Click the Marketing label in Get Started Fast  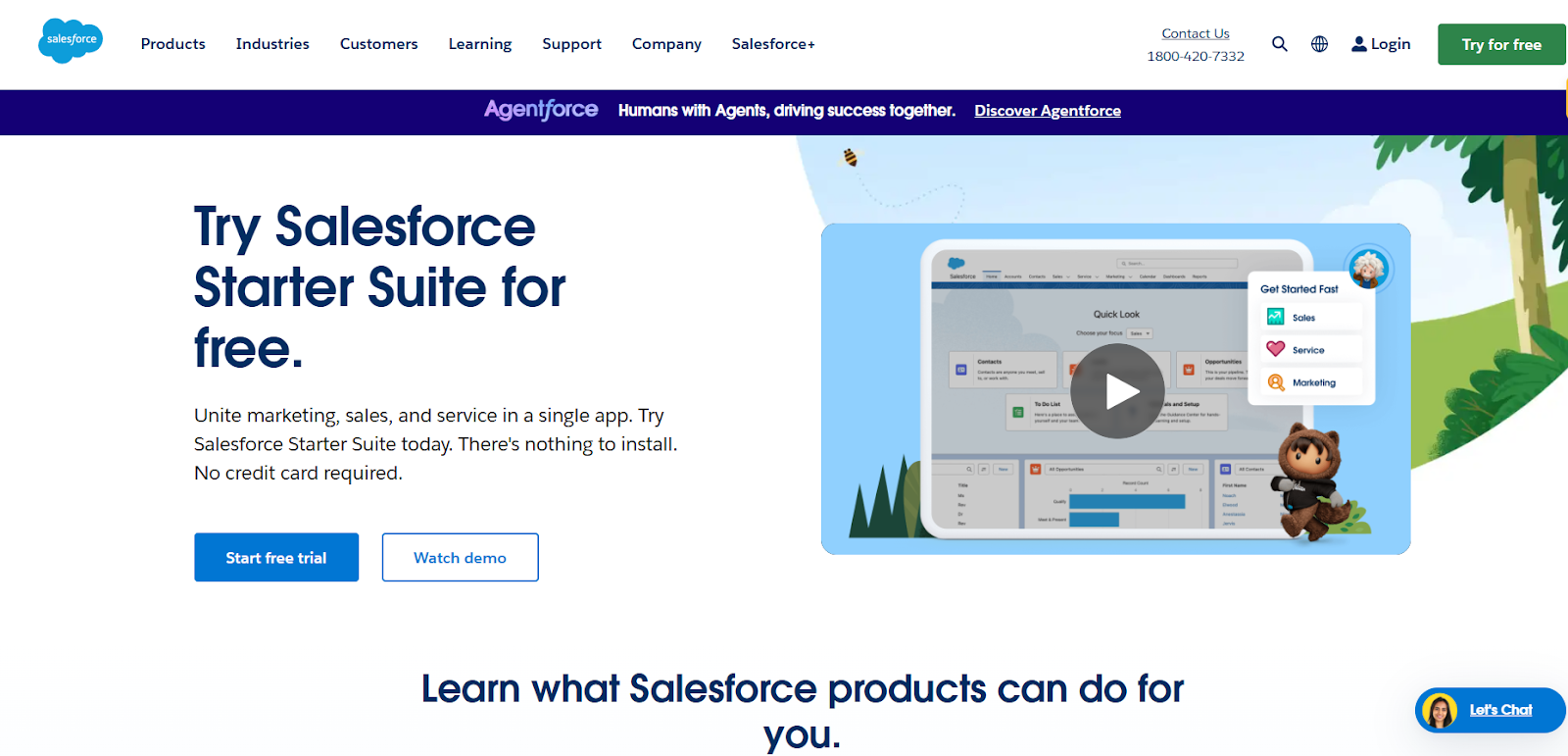coord(1314,382)
